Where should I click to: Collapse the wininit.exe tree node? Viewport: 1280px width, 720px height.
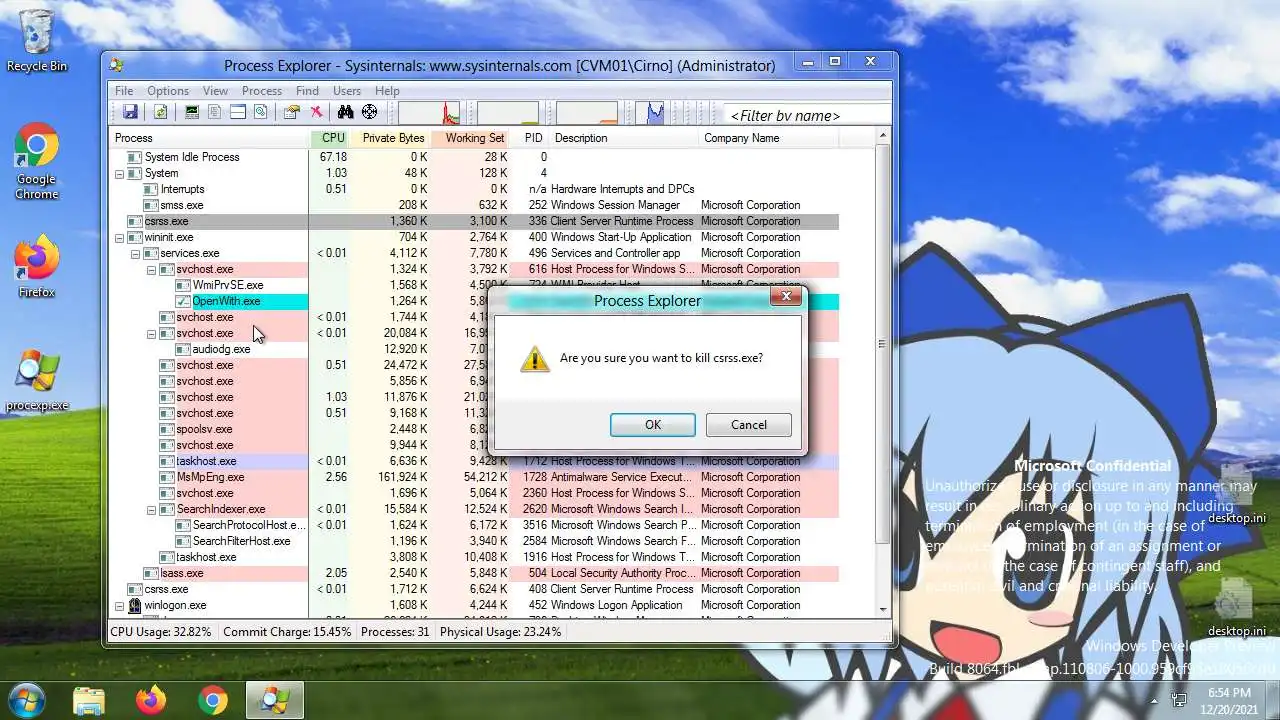click(120, 237)
